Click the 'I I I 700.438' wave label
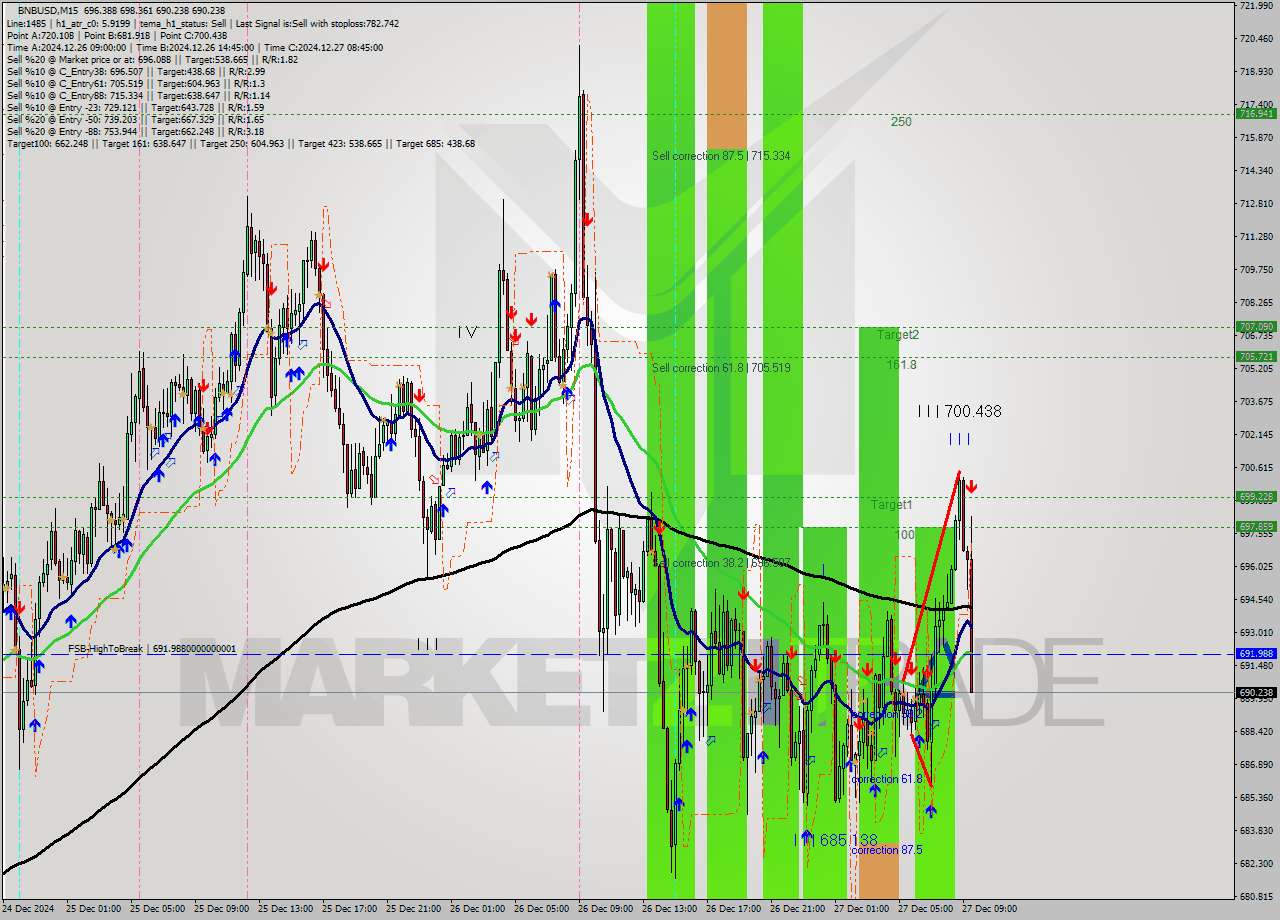The height and width of the screenshot is (920, 1280). click(959, 411)
